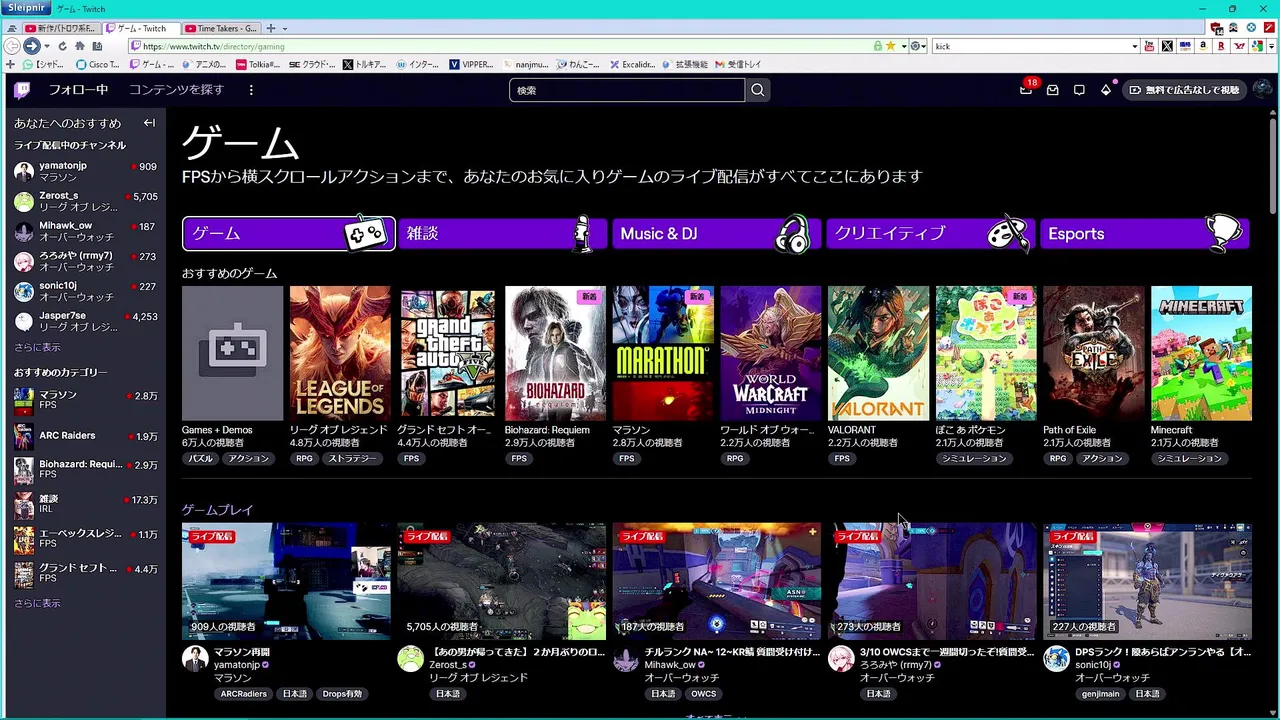Viewport: 1280px width, 720px height.
Task: Open the search box history dropdown
Action: [1135, 46]
